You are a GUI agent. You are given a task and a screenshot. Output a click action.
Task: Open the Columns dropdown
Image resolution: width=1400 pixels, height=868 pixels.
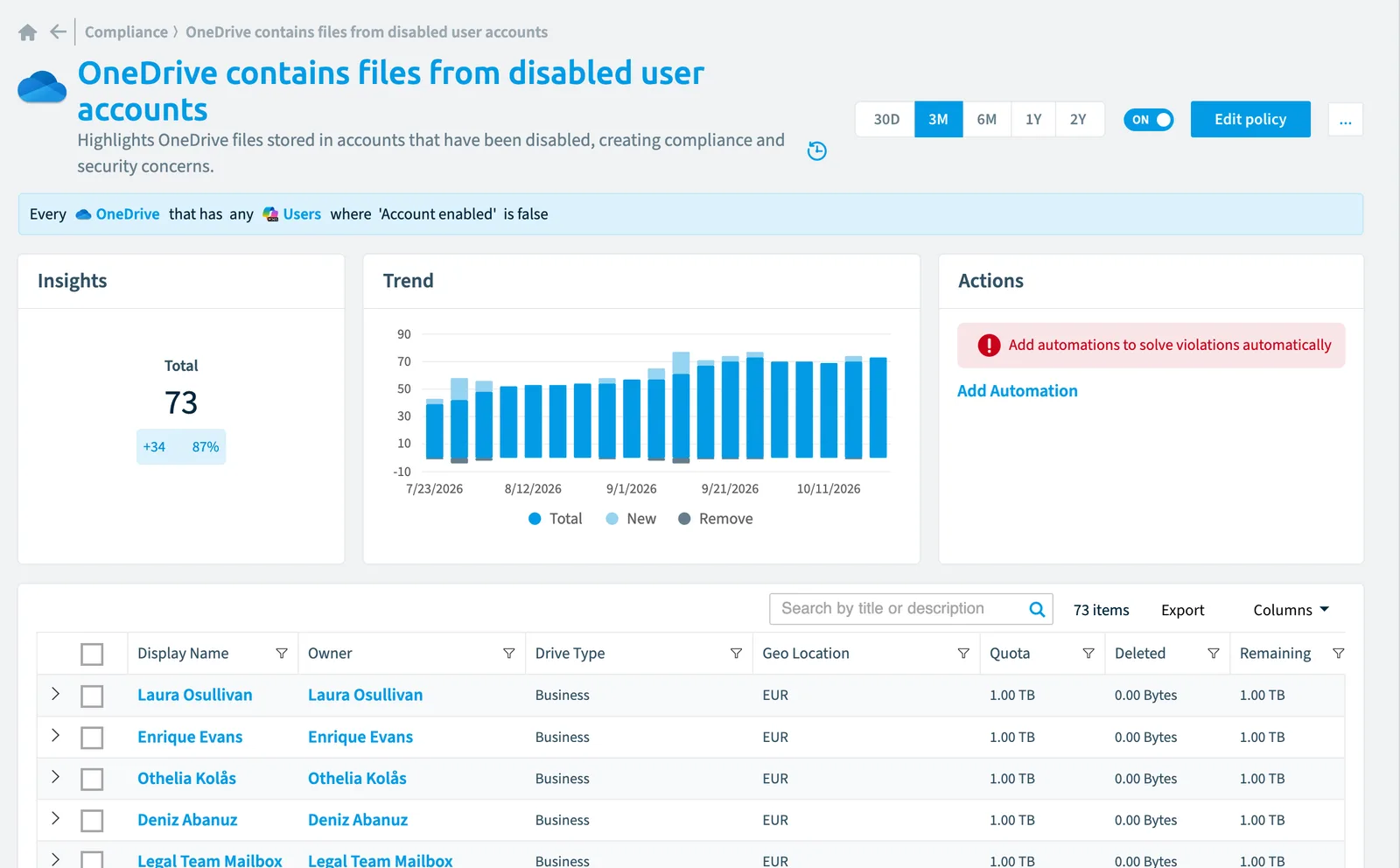[1291, 610]
